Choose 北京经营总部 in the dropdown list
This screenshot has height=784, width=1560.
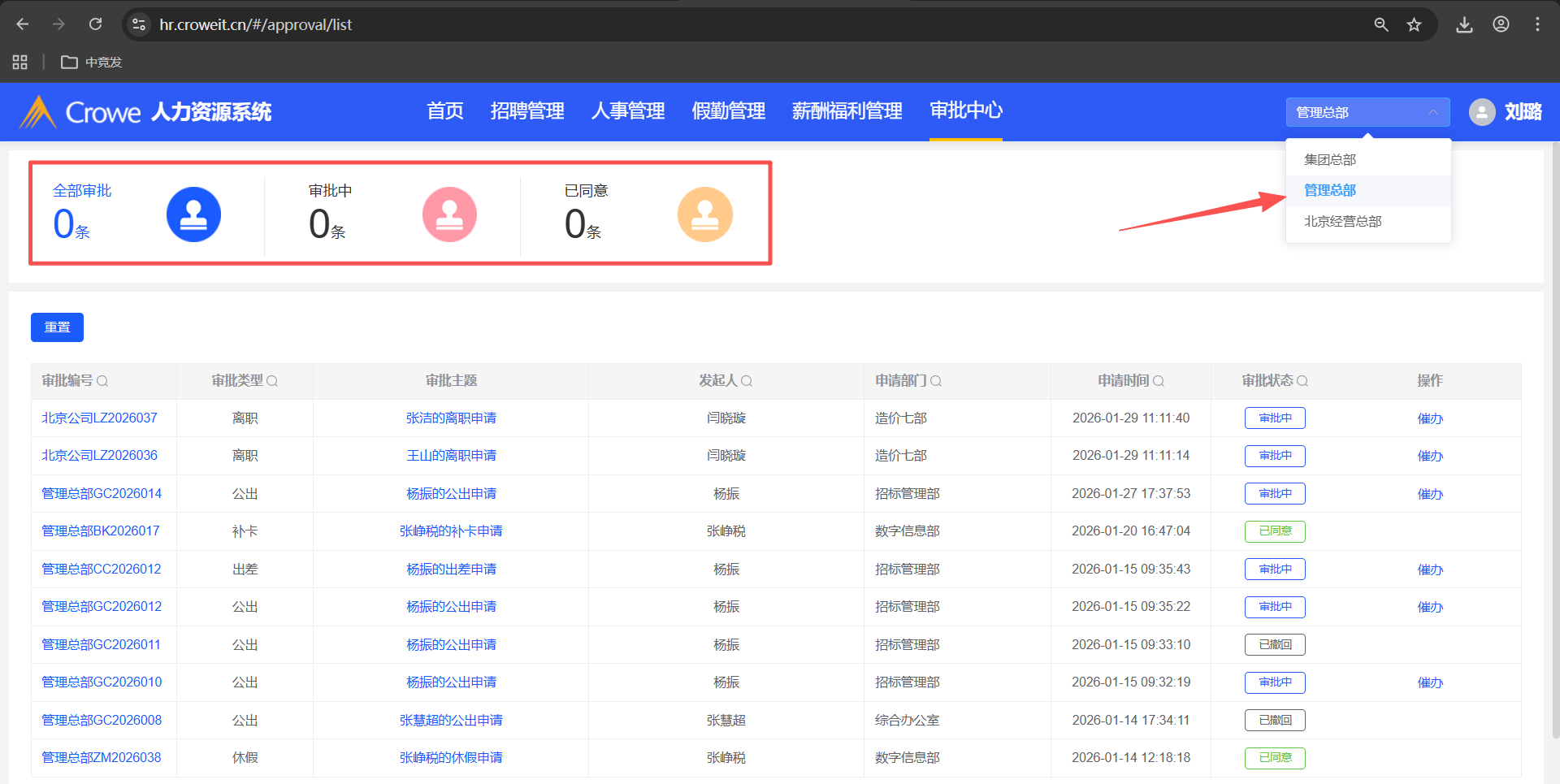click(1342, 222)
